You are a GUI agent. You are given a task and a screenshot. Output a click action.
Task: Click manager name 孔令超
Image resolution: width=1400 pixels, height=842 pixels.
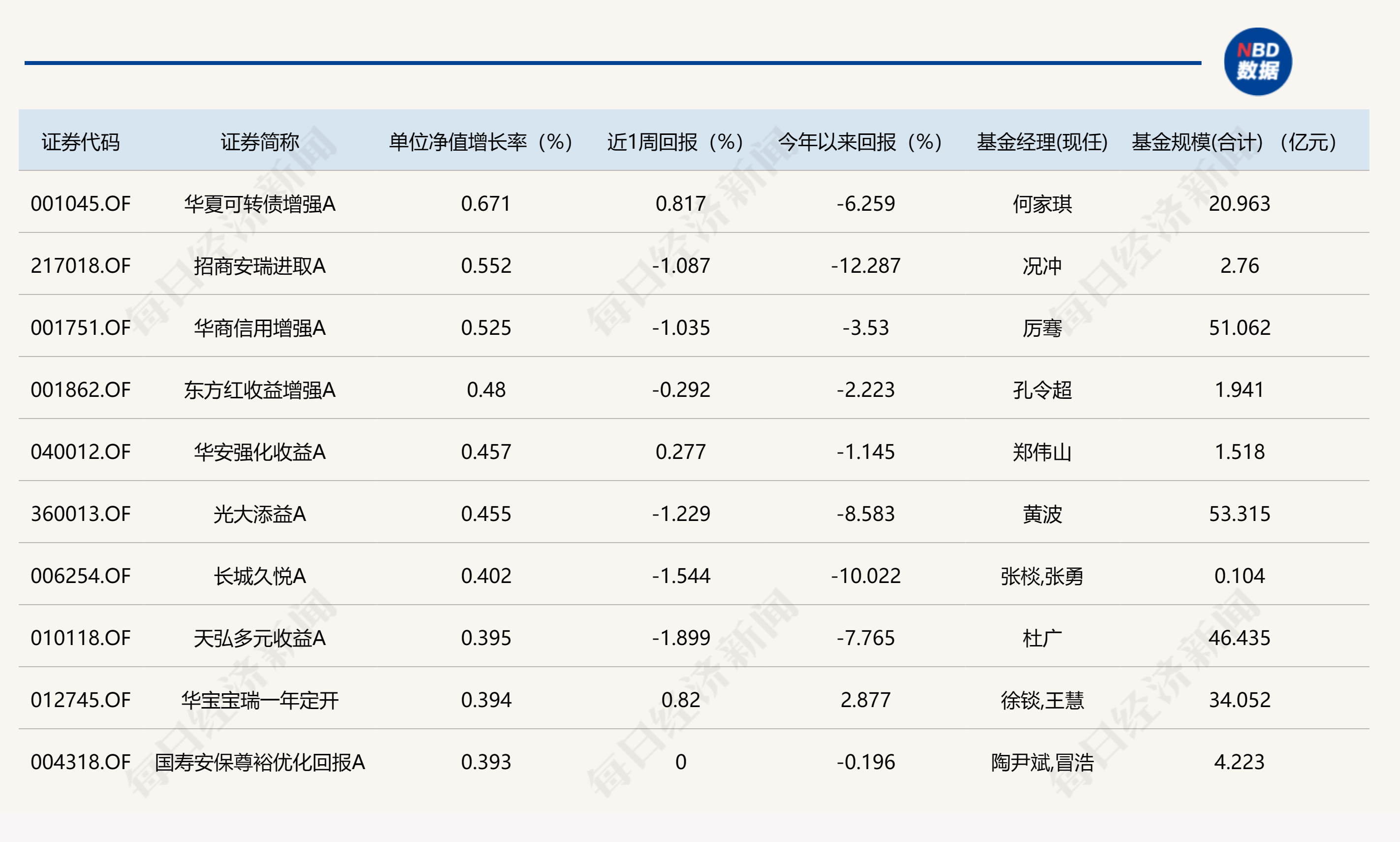point(1042,390)
